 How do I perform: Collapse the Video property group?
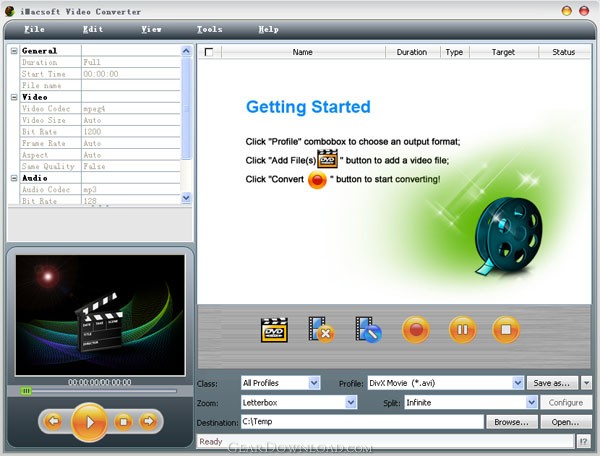click(x=14, y=97)
